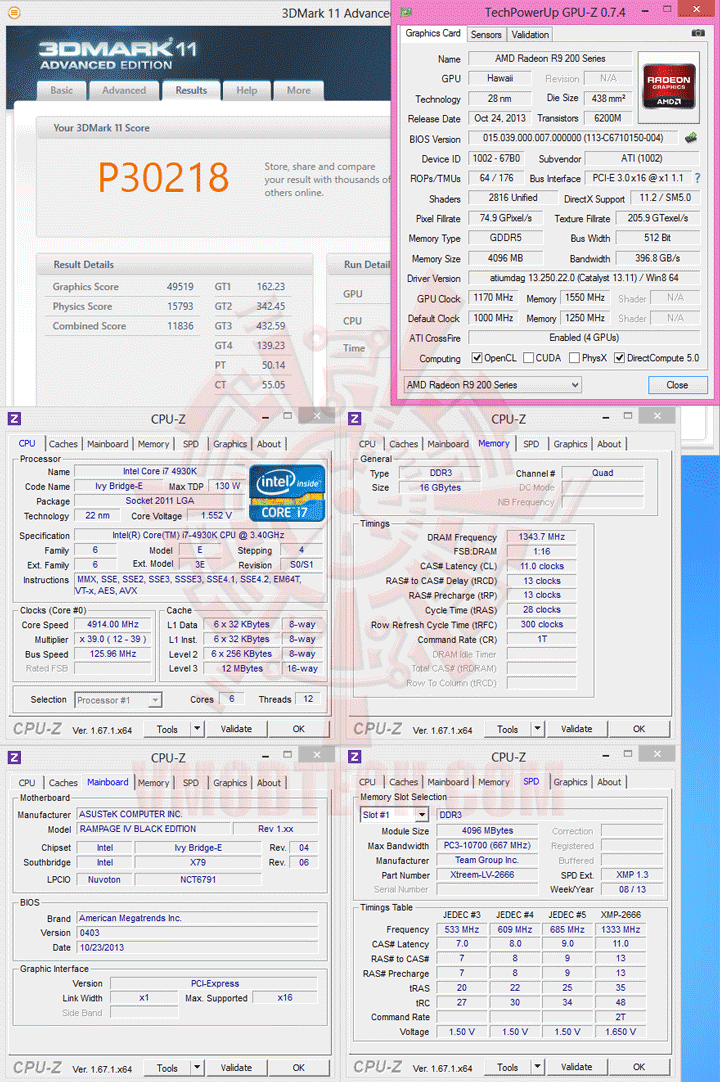The width and height of the screenshot is (720, 1082).
Task: Click the Tools button in CPU-Z Mainboard window
Action: pyautogui.click(x=167, y=1068)
